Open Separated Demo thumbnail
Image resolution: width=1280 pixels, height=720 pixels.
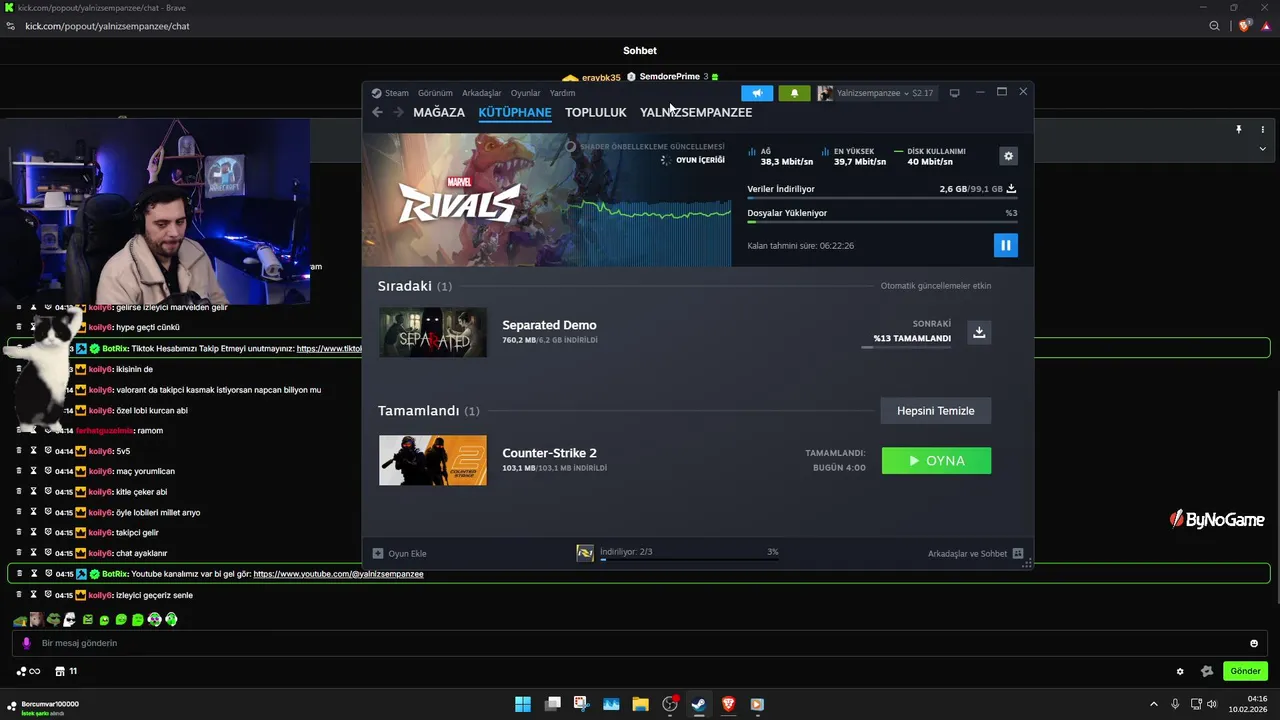click(x=433, y=332)
